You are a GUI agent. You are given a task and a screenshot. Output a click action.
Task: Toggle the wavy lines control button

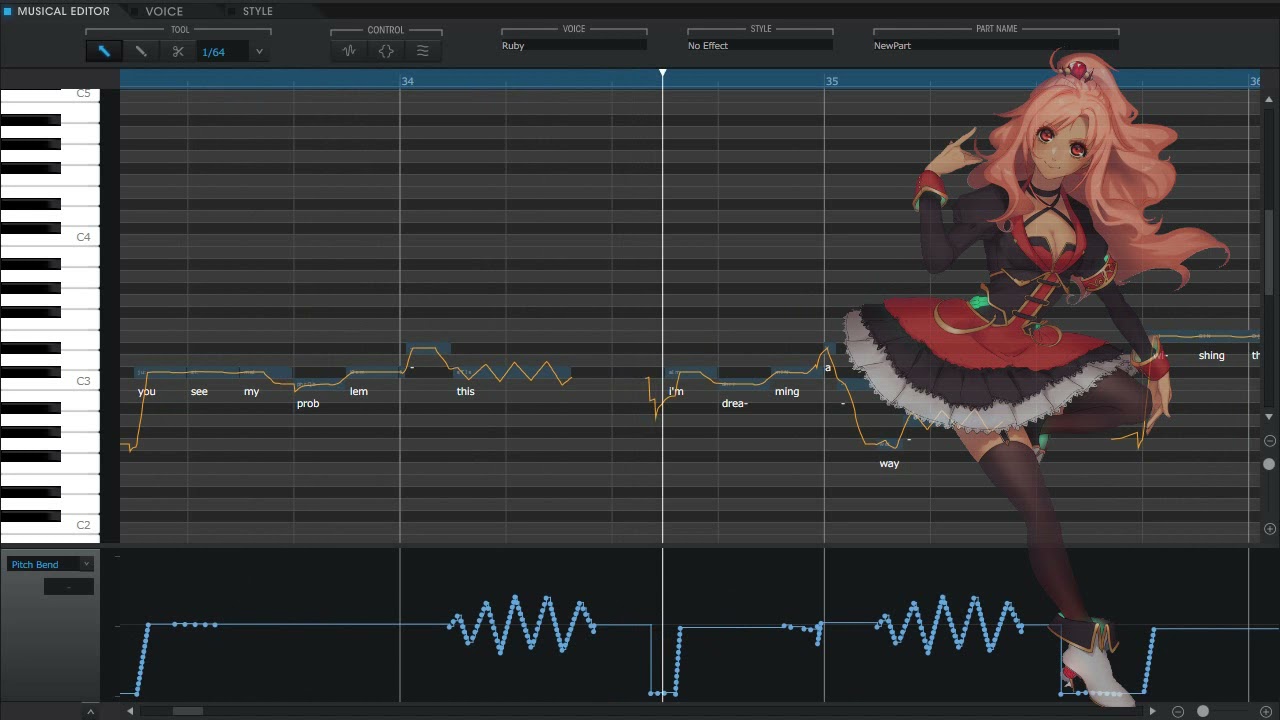point(423,51)
